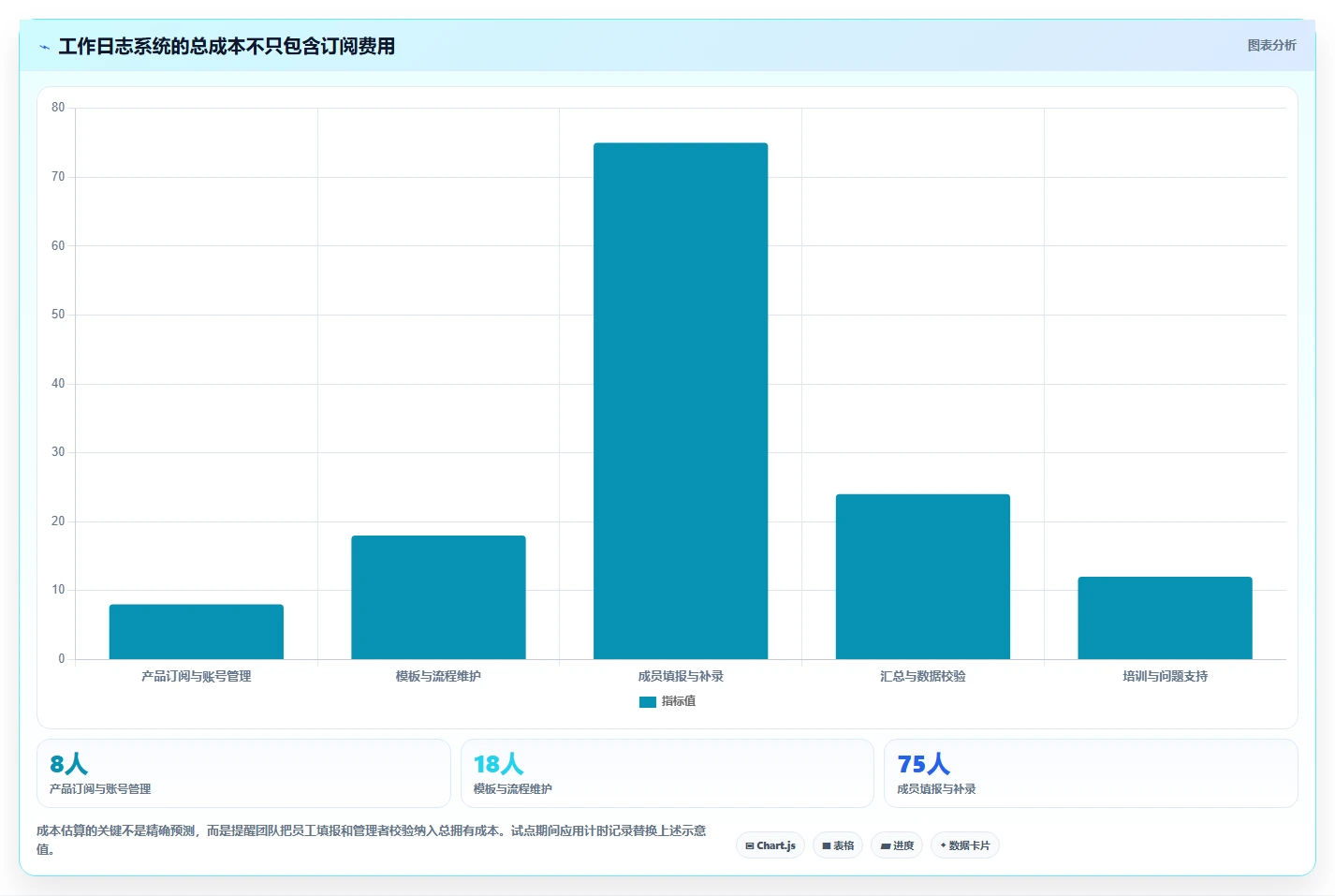
Task: Click the 培训与问题支持 bar
Action: pyautogui.click(x=1165, y=618)
